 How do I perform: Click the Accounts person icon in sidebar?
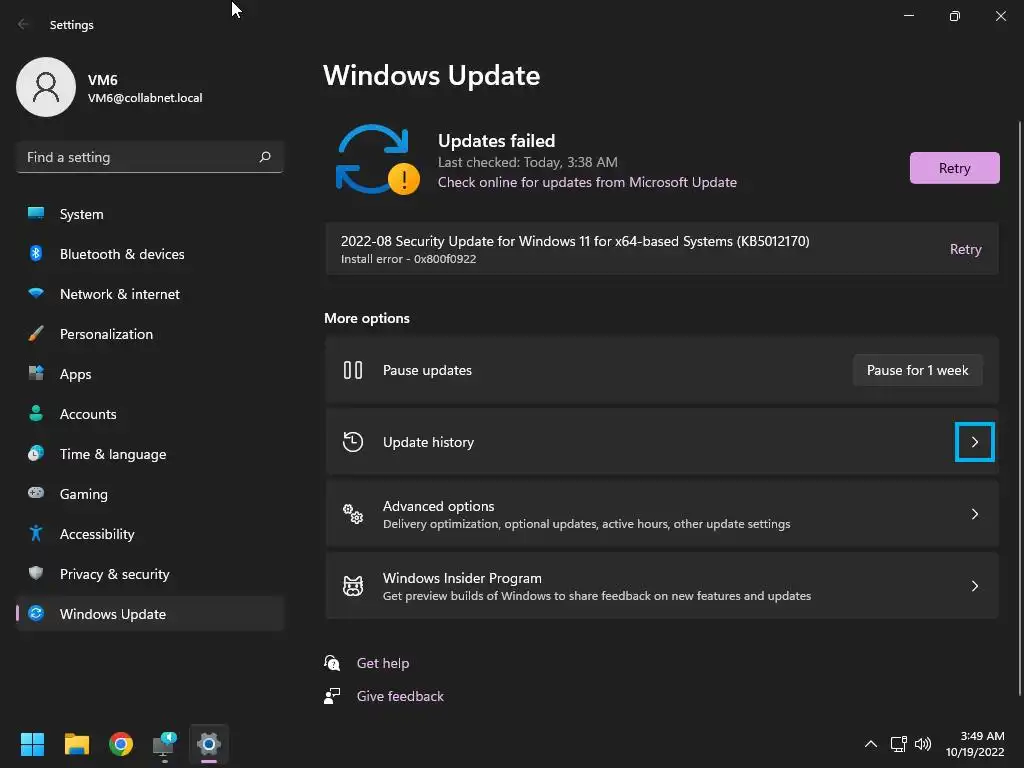(36, 413)
